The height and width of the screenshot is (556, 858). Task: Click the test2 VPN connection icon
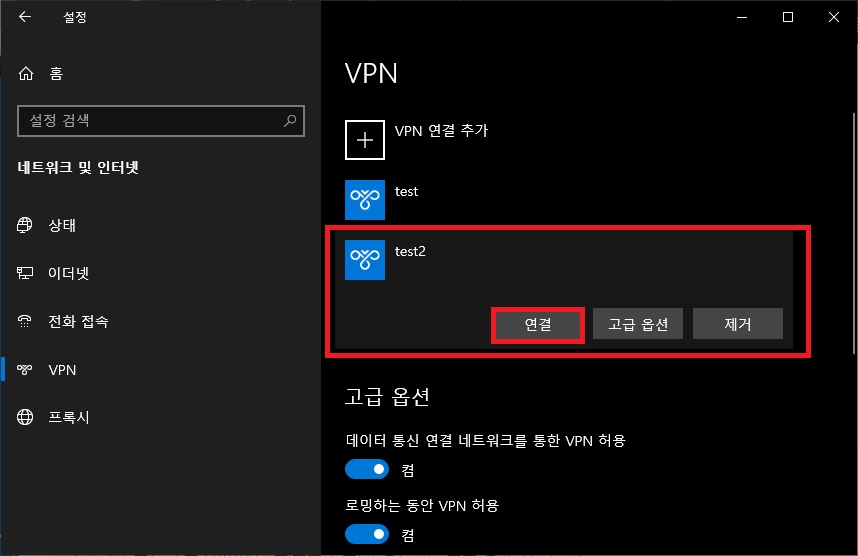[365, 260]
